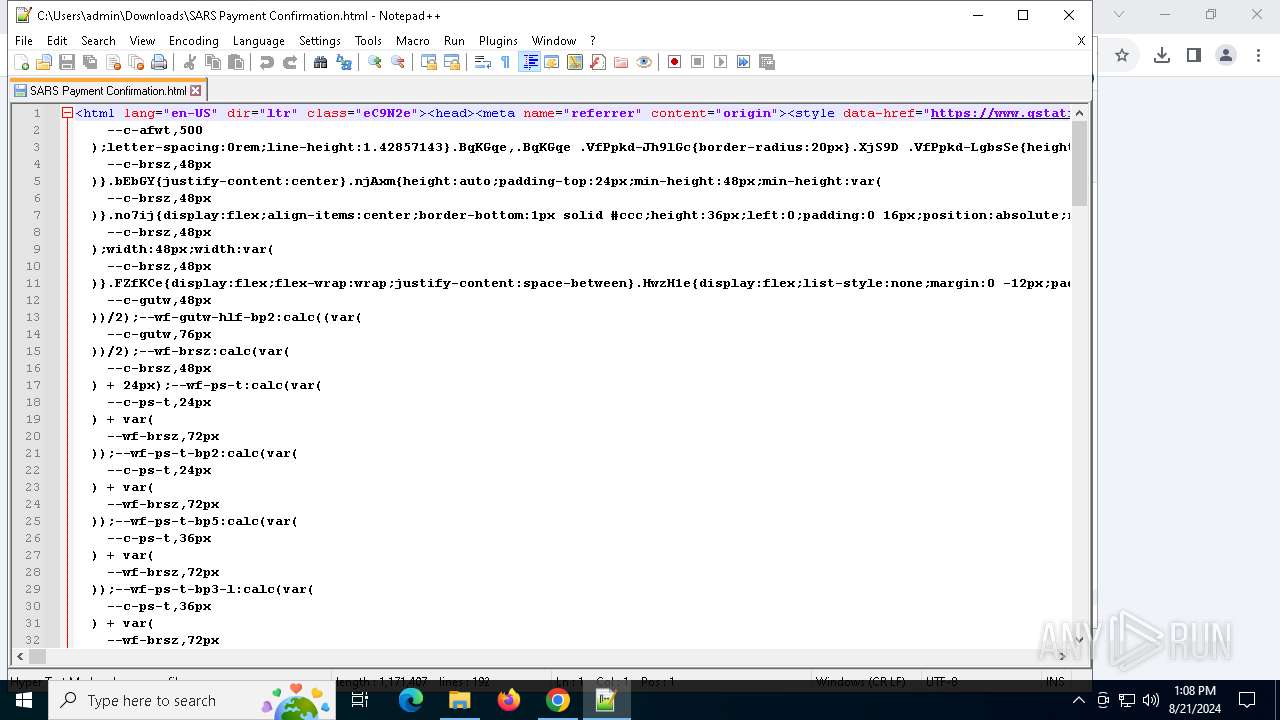Click the taskbar search box
Viewport: 1280px width, 720px height.
click(192, 700)
